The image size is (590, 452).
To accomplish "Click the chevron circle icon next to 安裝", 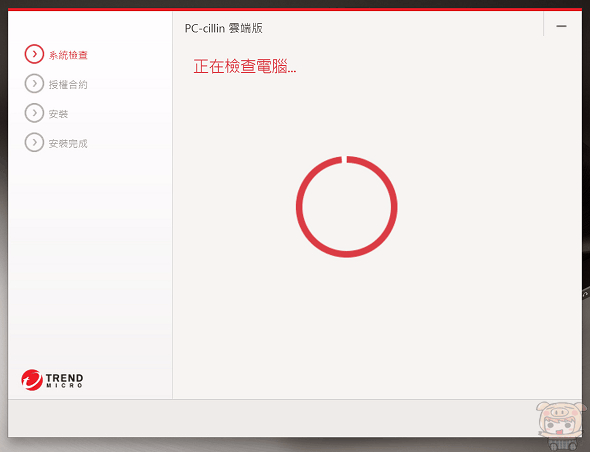I will coord(34,113).
